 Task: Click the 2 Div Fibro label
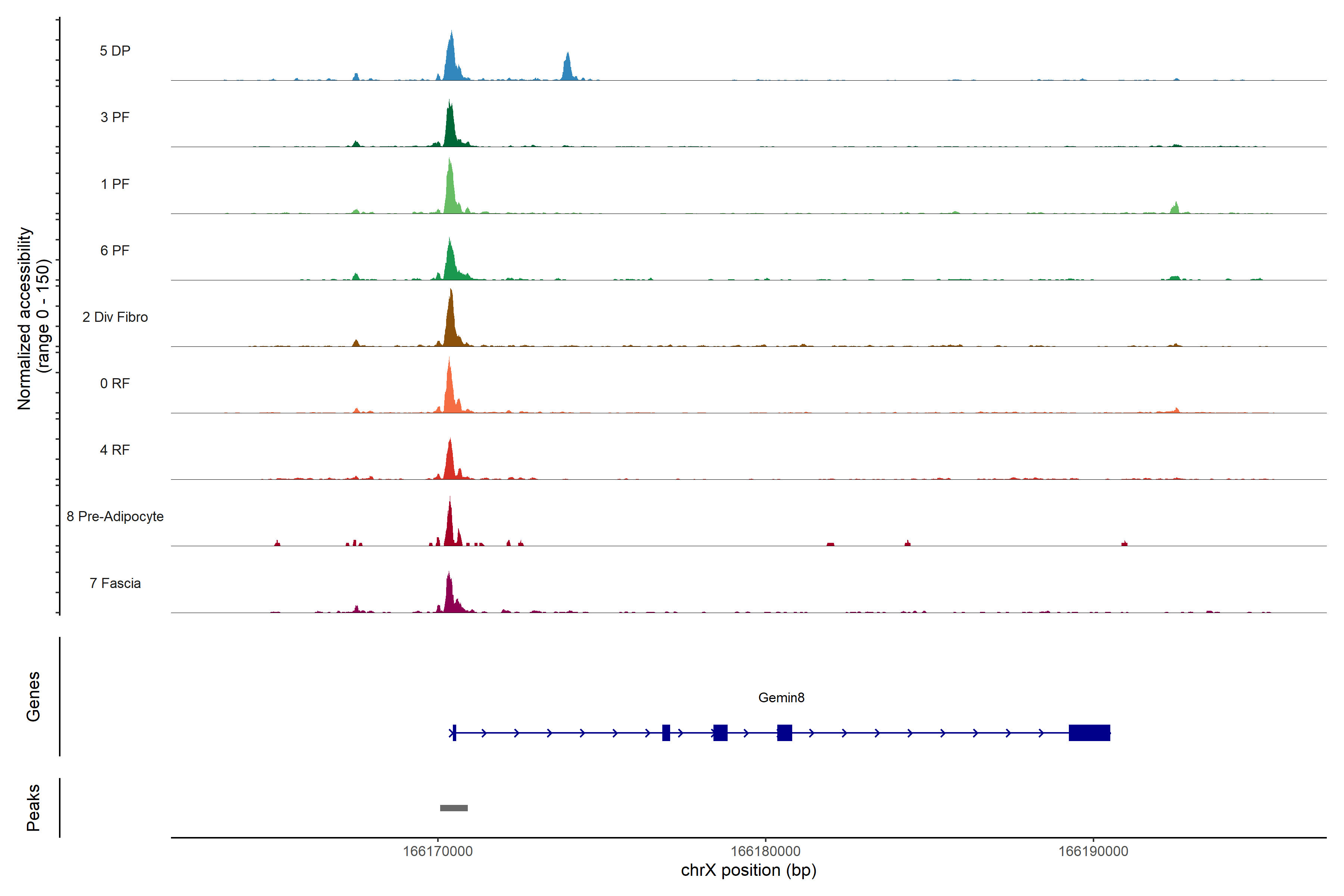click(115, 317)
